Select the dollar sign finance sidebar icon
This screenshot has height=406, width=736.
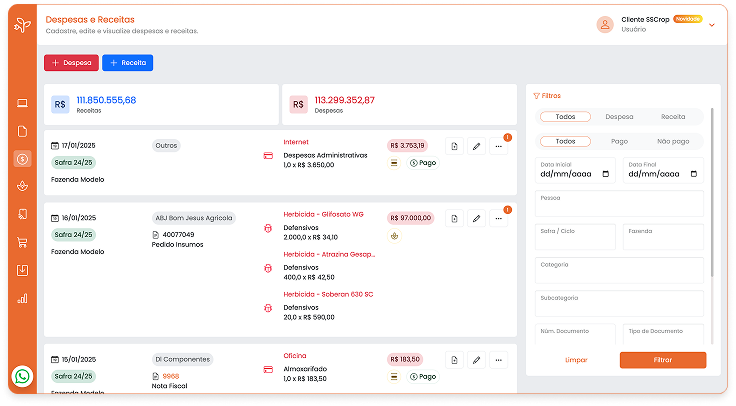coord(22,158)
